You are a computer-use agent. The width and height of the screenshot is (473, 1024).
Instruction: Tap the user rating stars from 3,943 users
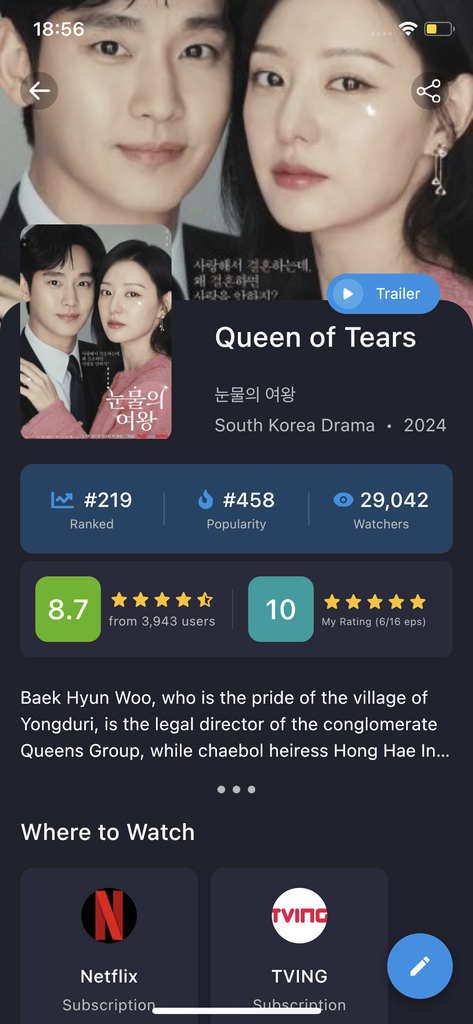(x=162, y=600)
